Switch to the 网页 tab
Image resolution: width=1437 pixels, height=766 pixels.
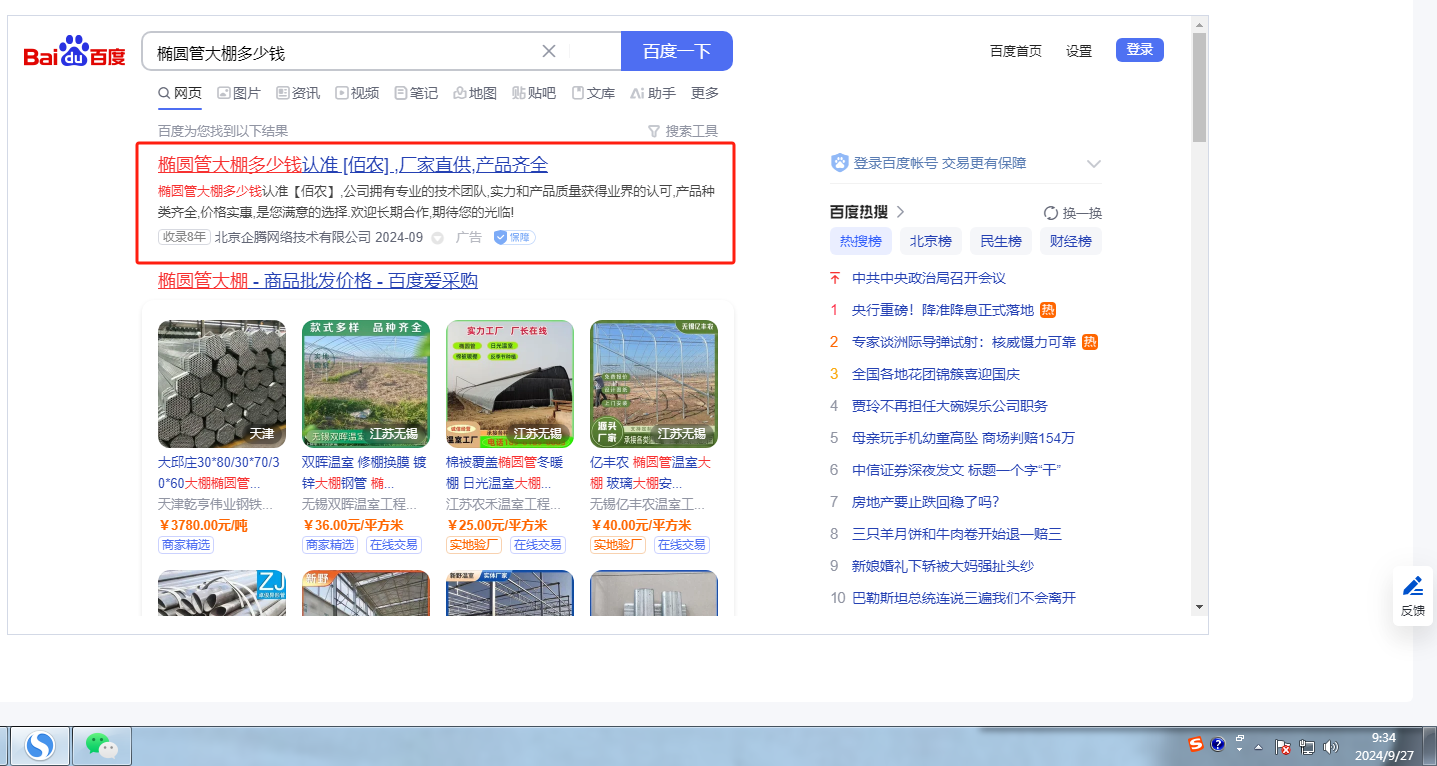180,93
